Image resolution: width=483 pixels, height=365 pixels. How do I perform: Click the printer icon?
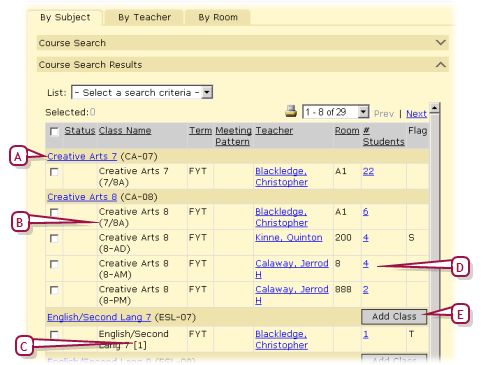click(291, 111)
